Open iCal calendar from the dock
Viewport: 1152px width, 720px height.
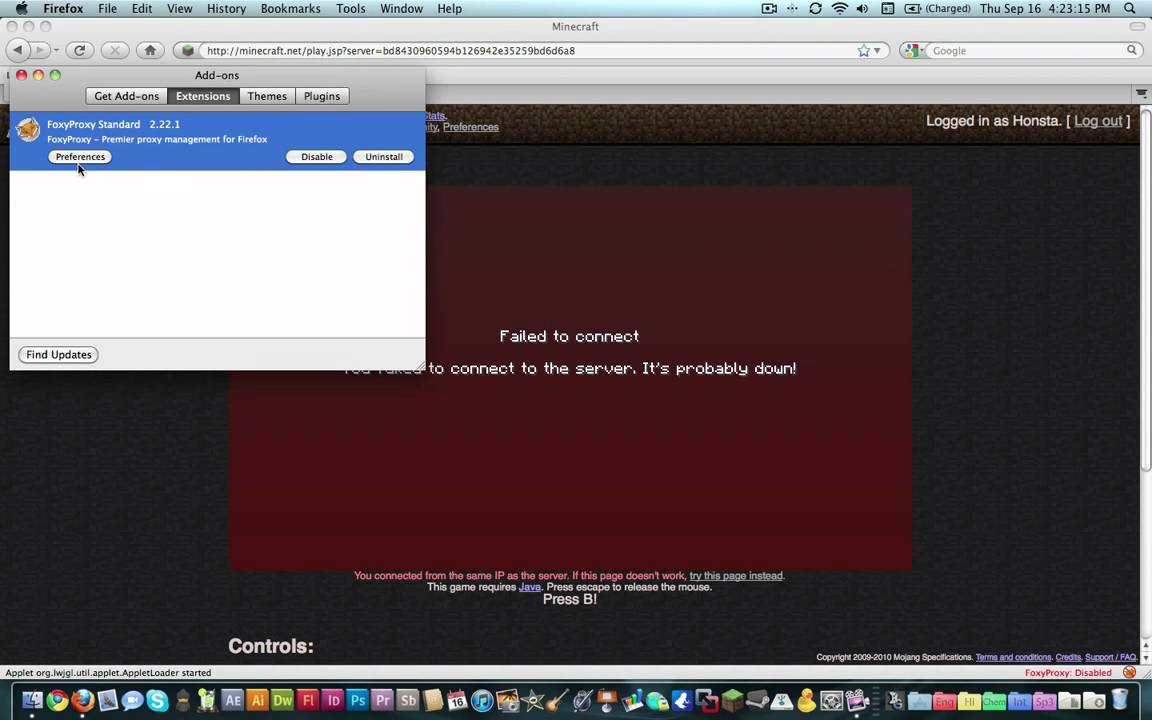(457, 700)
